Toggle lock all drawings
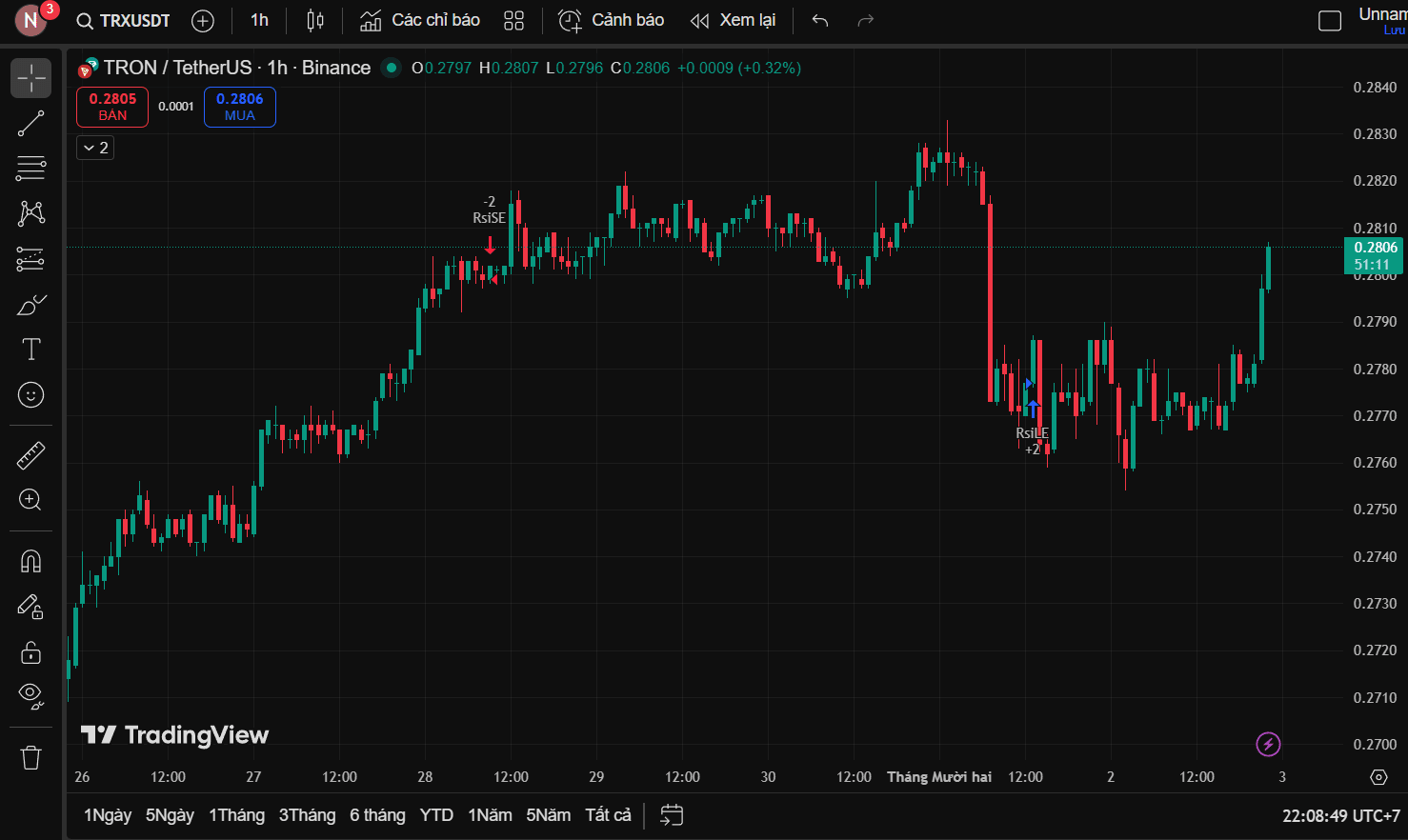1408x840 pixels. click(30, 652)
